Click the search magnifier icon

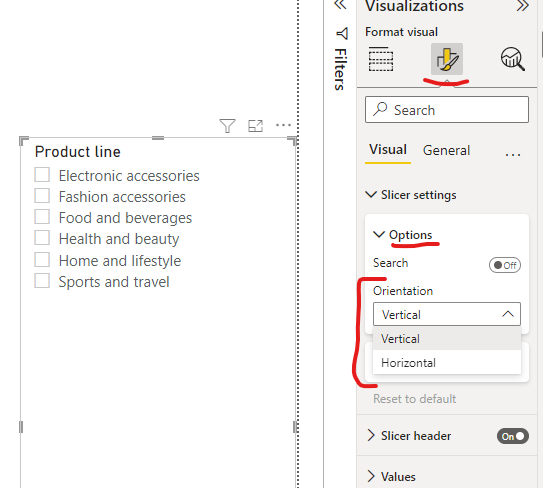click(380, 109)
